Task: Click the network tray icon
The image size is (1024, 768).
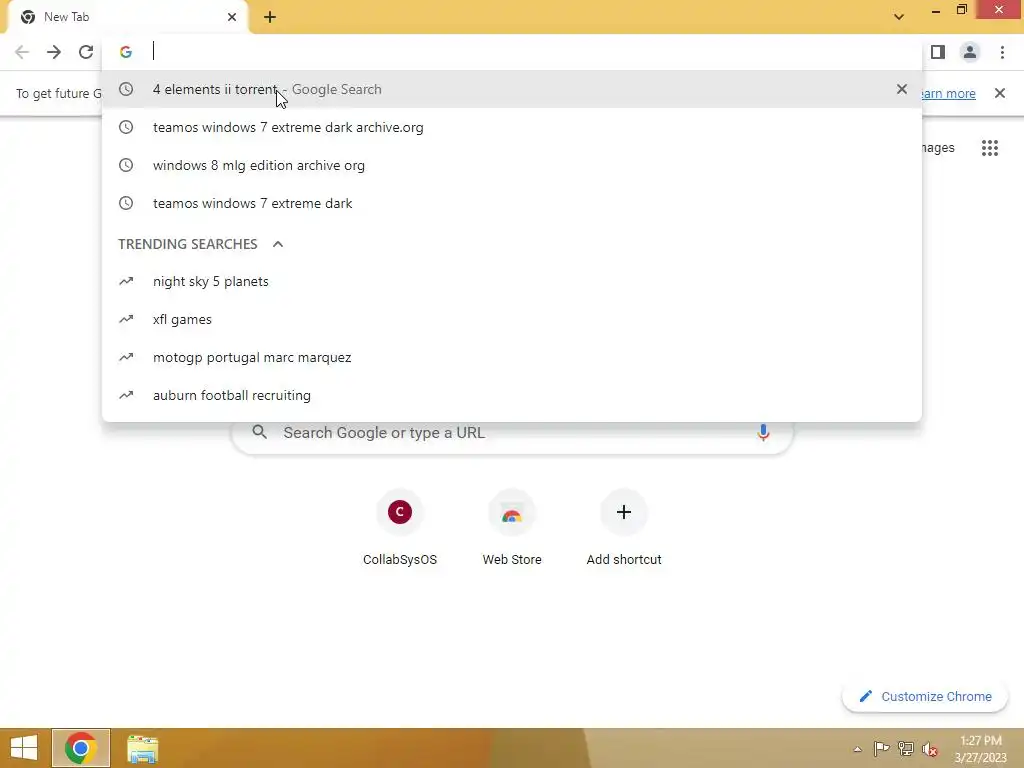Action: point(905,748)
